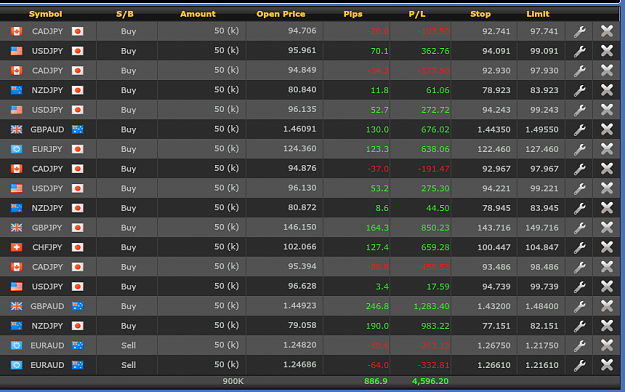Screen dimensions: 625x392
Task: Sort by the P/L column header
Action: (x=417, y=14)
